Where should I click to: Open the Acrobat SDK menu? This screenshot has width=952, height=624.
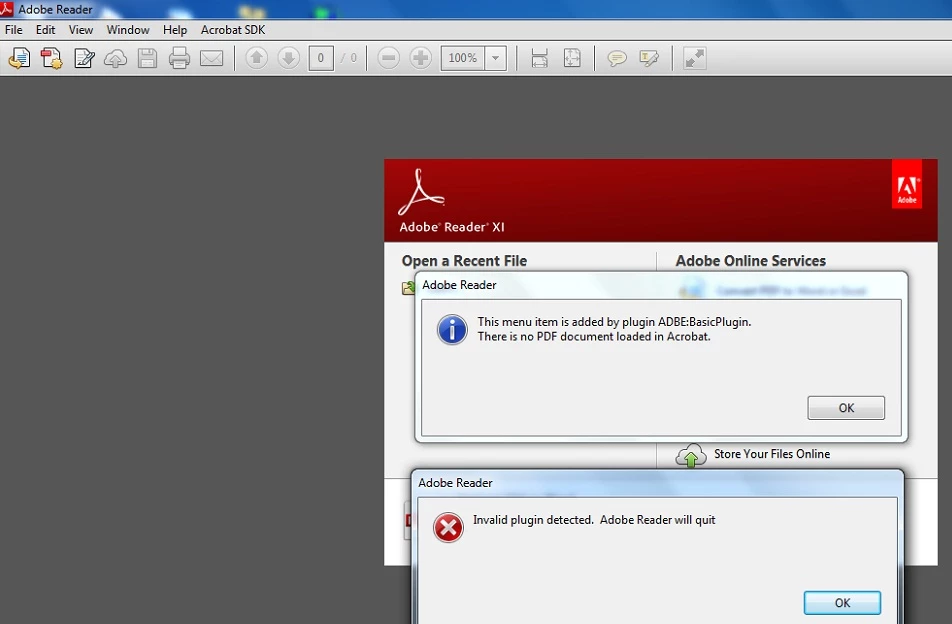233,30
